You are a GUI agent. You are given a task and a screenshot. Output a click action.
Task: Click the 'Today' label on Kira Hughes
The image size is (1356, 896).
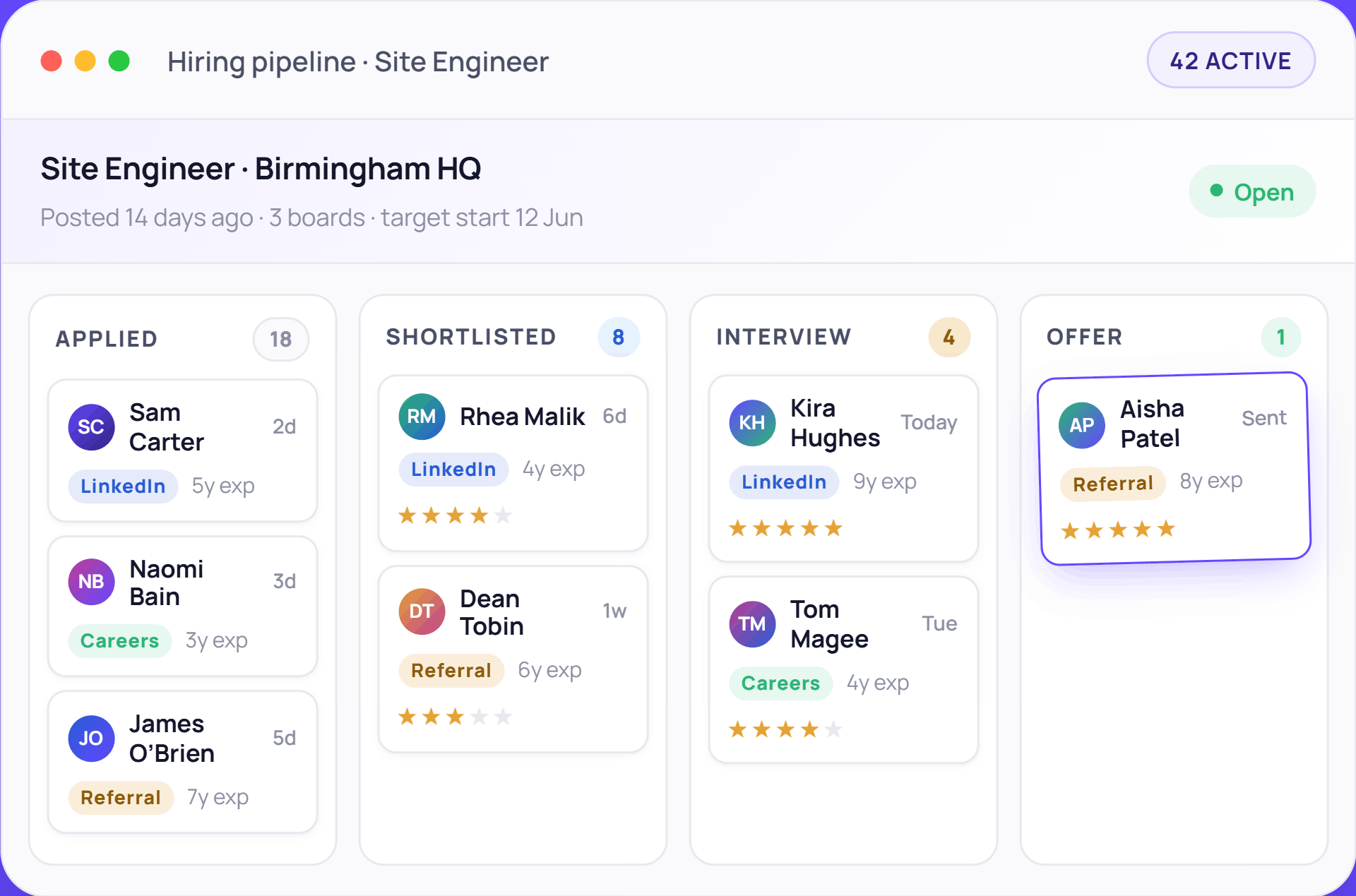click(929, 422)
